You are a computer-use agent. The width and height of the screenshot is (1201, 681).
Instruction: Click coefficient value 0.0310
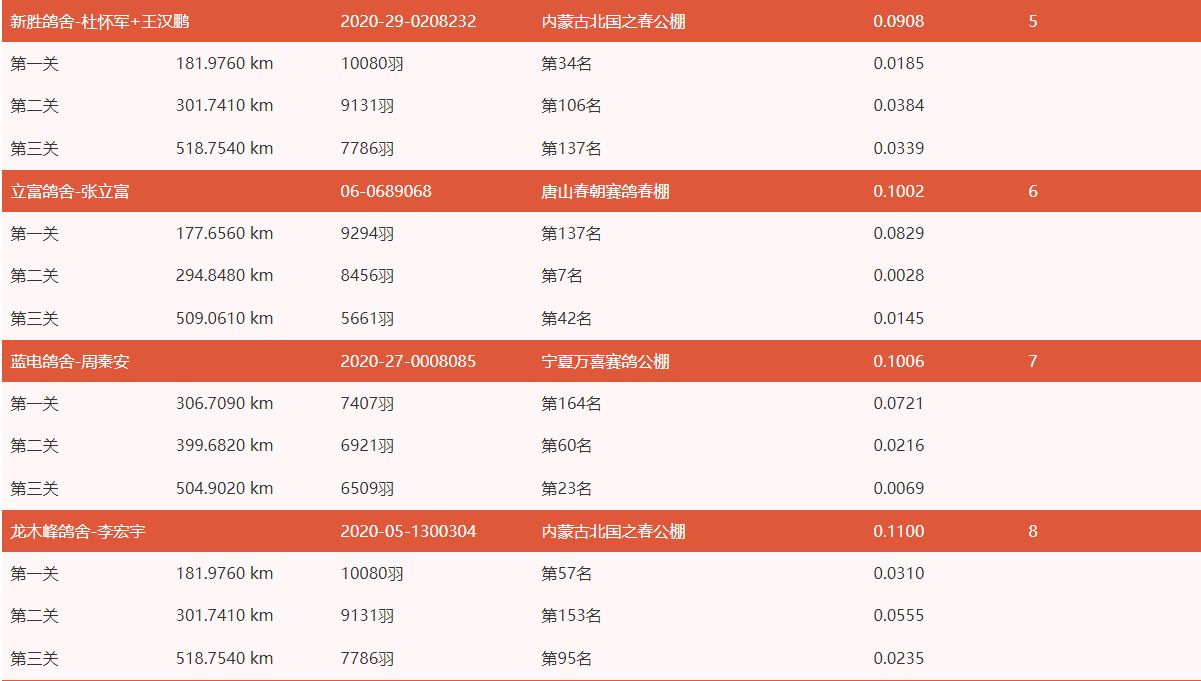pos(899,574)
